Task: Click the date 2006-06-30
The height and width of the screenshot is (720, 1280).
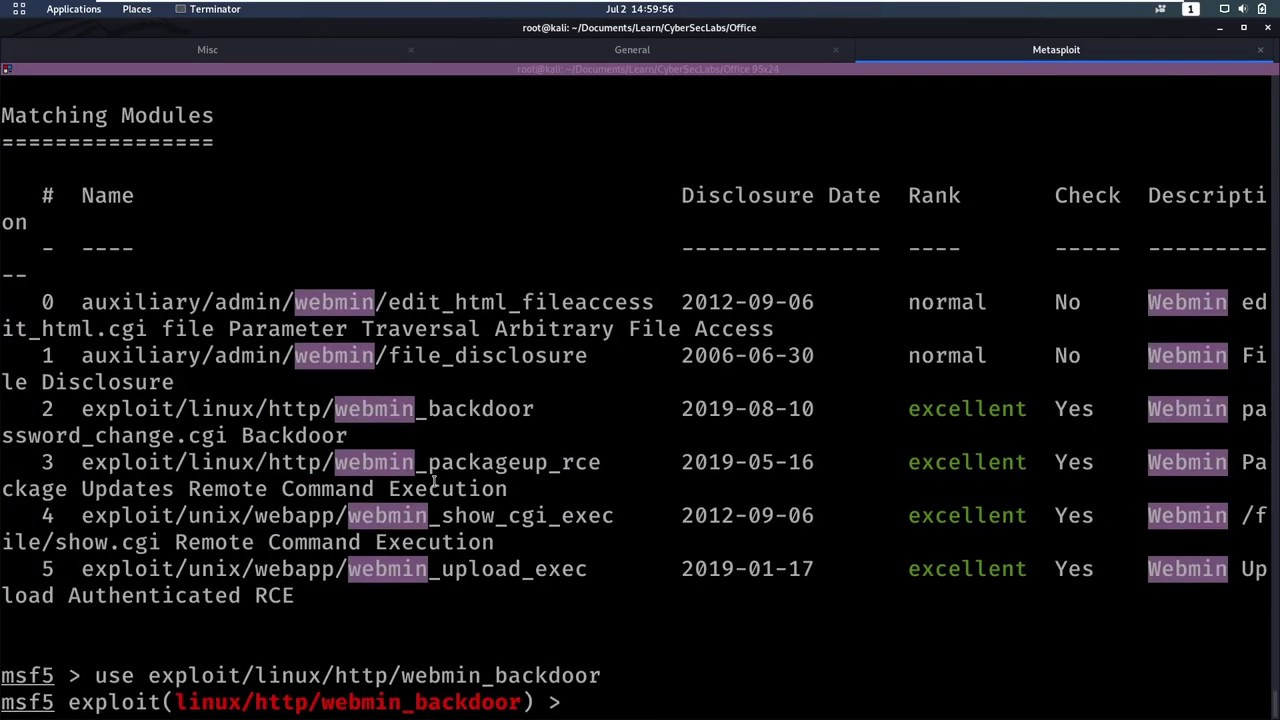Action: coord(747,356)
